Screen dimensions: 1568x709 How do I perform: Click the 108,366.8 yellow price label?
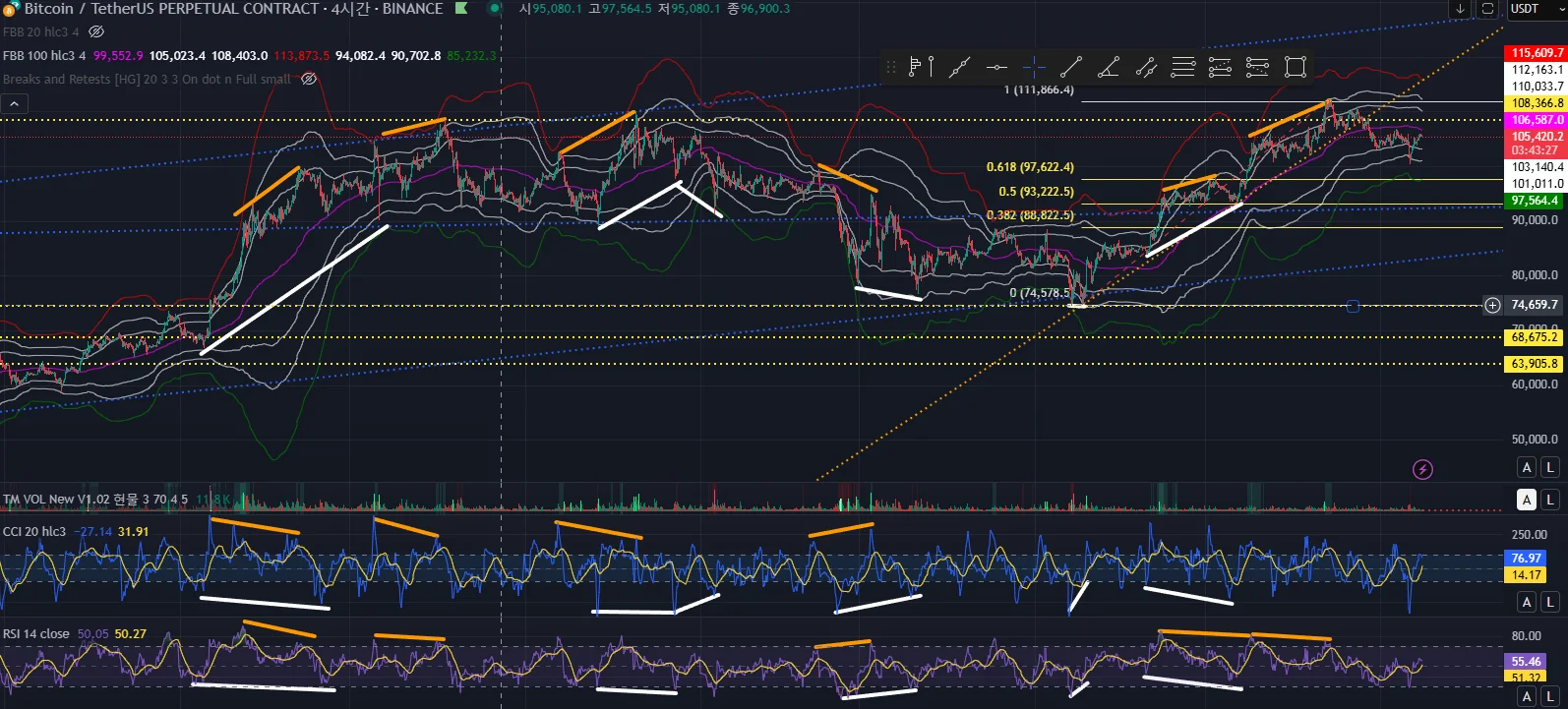point(1536,103)
